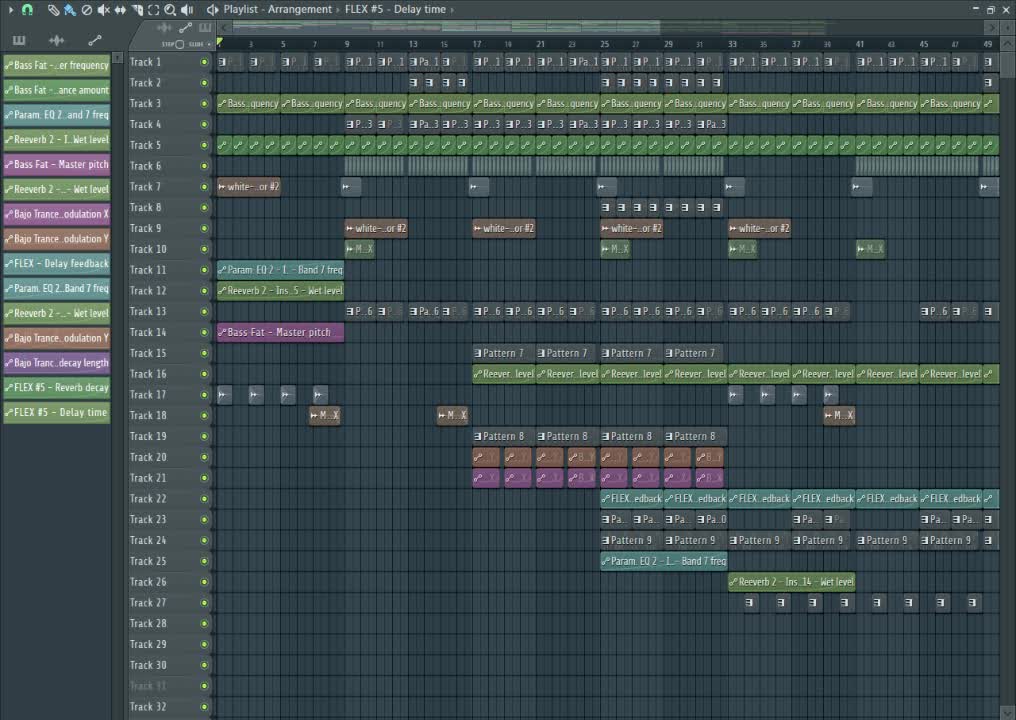Toggle the Track 9 mute LED
The width and height of the screenshot is (1016, 720).
(x=204, y=228)
